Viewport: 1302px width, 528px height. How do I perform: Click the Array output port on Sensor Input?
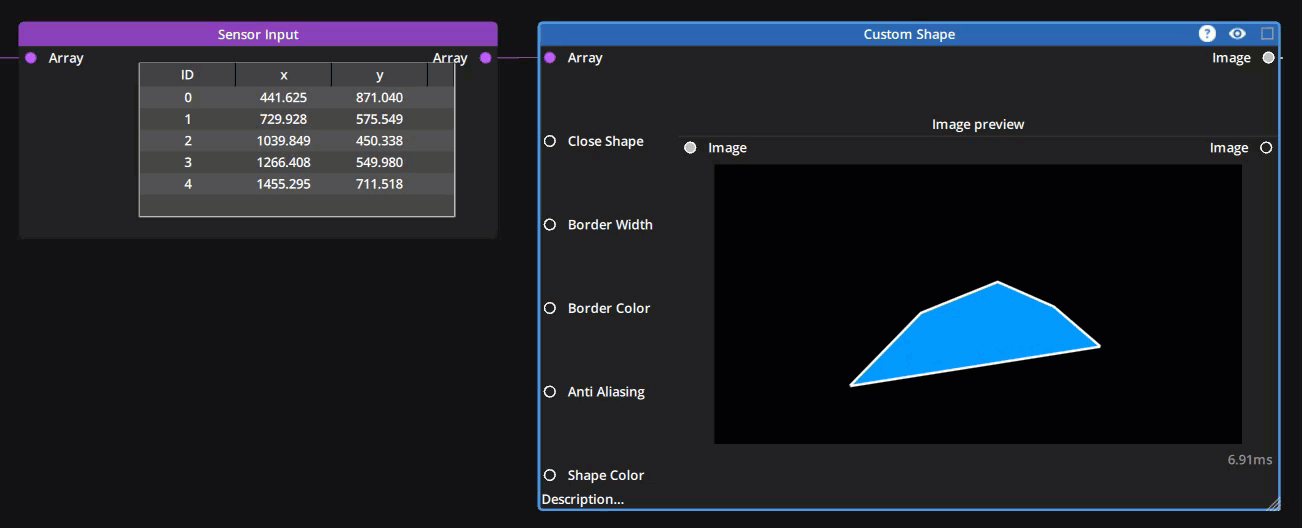pyautogui.click(x=486, y=58)
